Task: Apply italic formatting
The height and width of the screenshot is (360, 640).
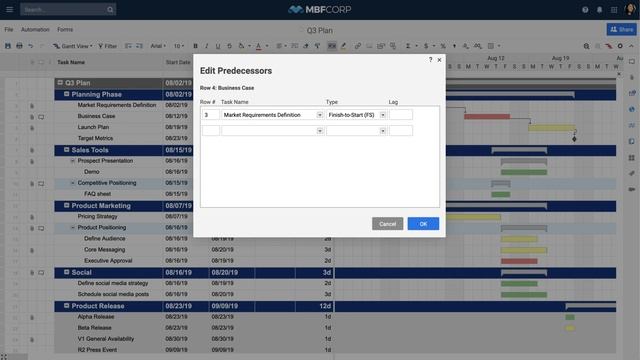Action: (207, 46)
